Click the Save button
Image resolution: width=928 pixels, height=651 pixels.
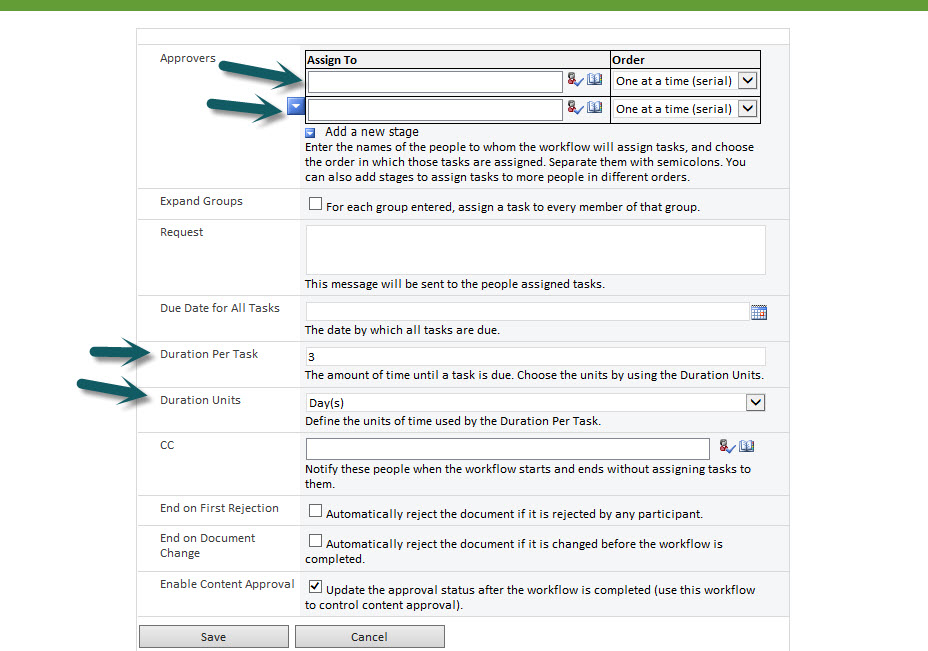(x=214, y=637)
